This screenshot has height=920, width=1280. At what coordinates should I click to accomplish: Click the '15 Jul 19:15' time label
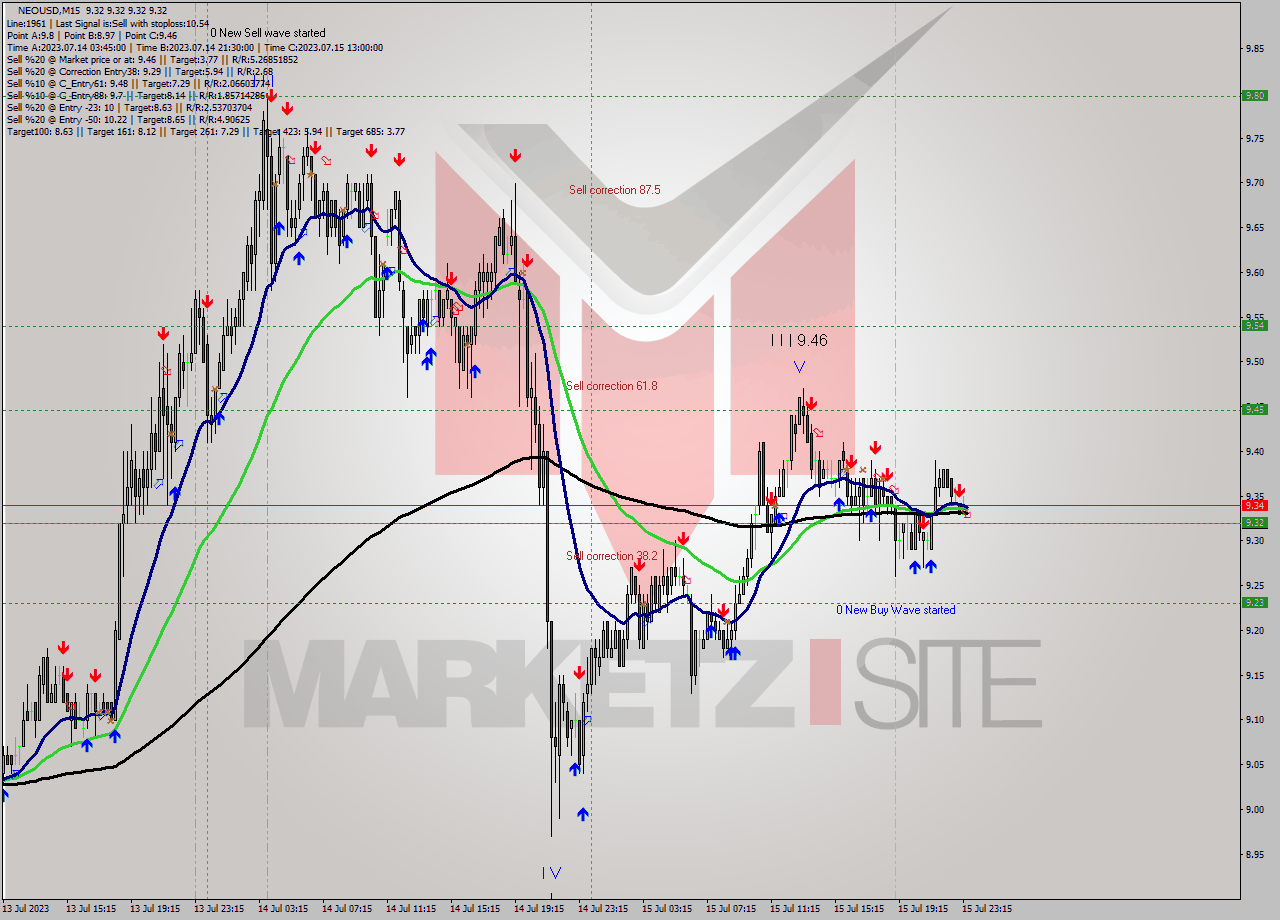pos(923,909)
